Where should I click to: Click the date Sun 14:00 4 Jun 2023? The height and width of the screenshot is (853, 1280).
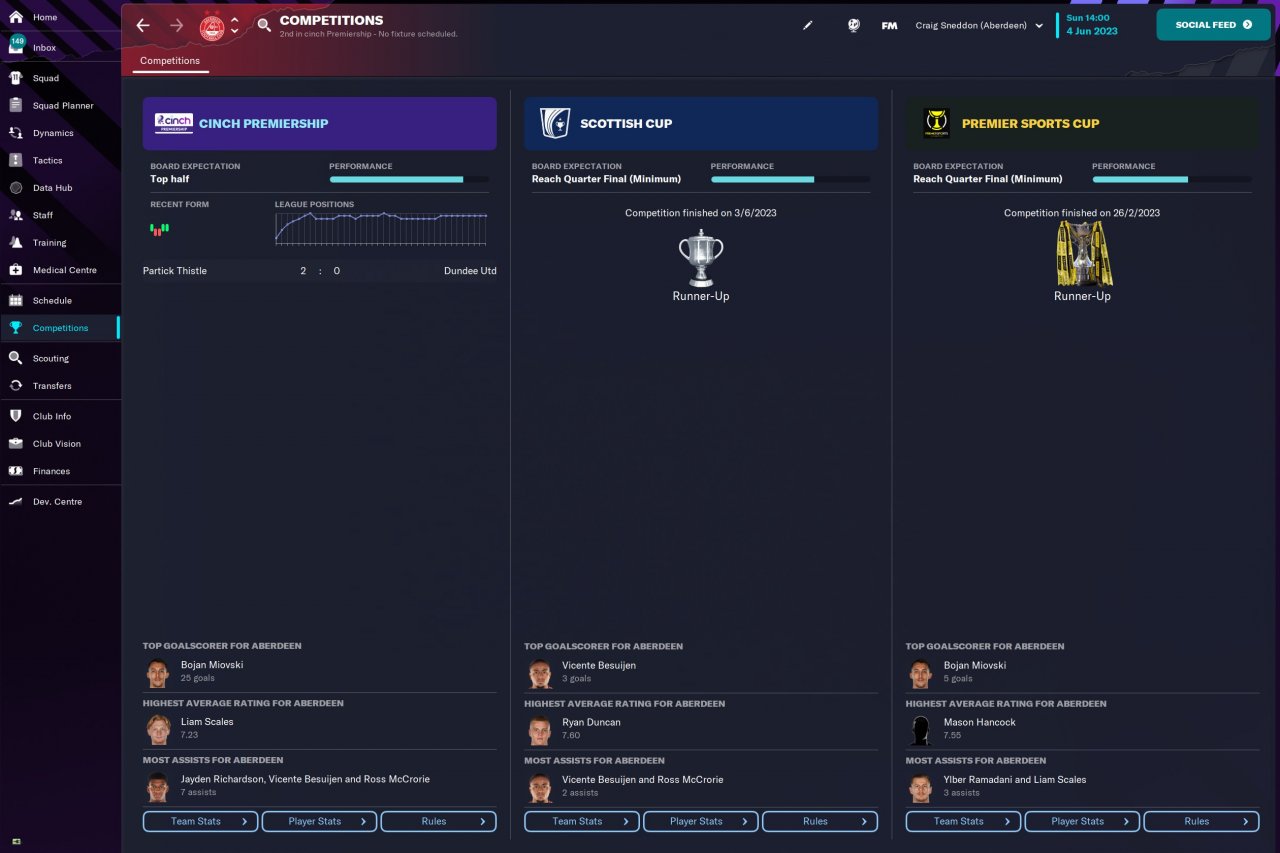[x=1092, y=24]
